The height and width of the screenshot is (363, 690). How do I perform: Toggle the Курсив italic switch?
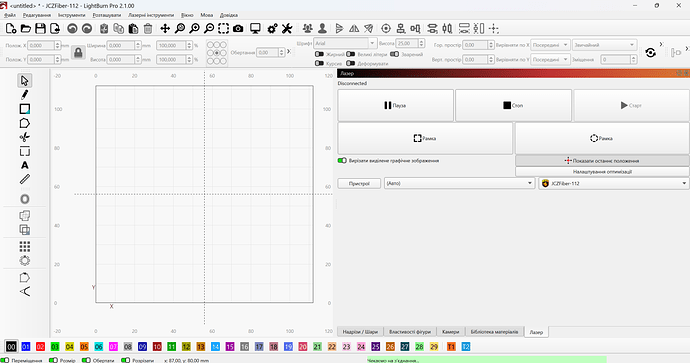point(319,63)
